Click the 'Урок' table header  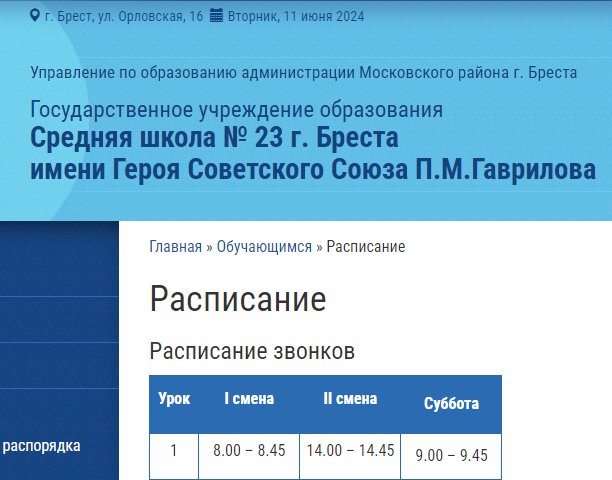click(174, 399)
